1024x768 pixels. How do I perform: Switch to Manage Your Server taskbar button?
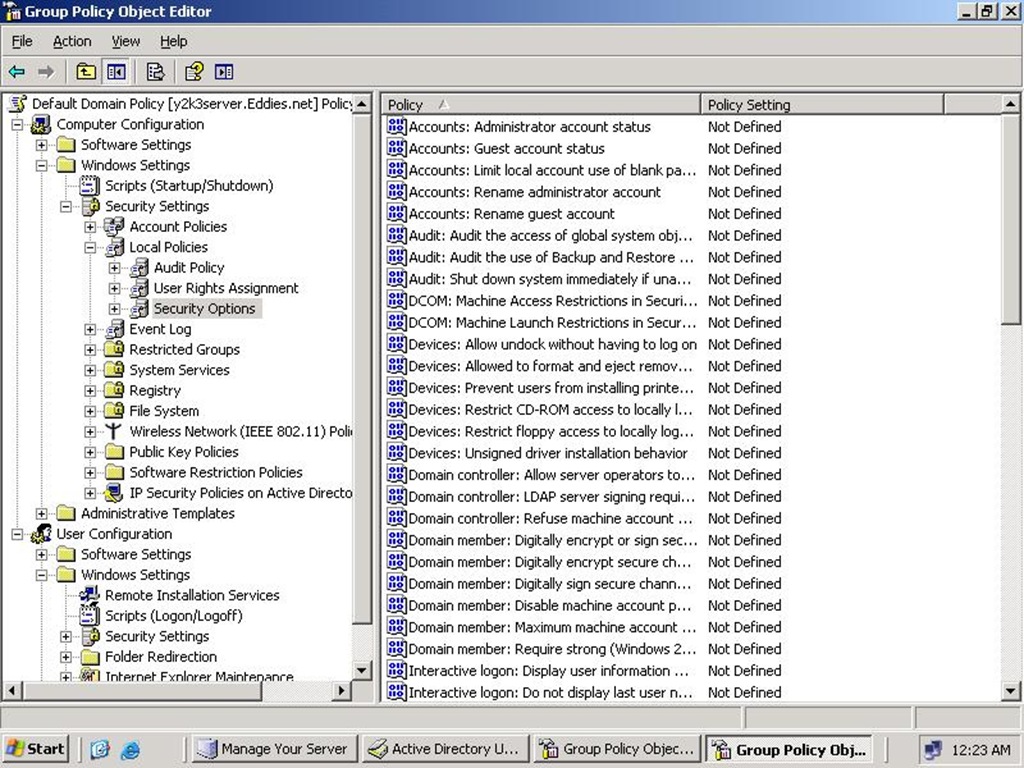(275, 748)
